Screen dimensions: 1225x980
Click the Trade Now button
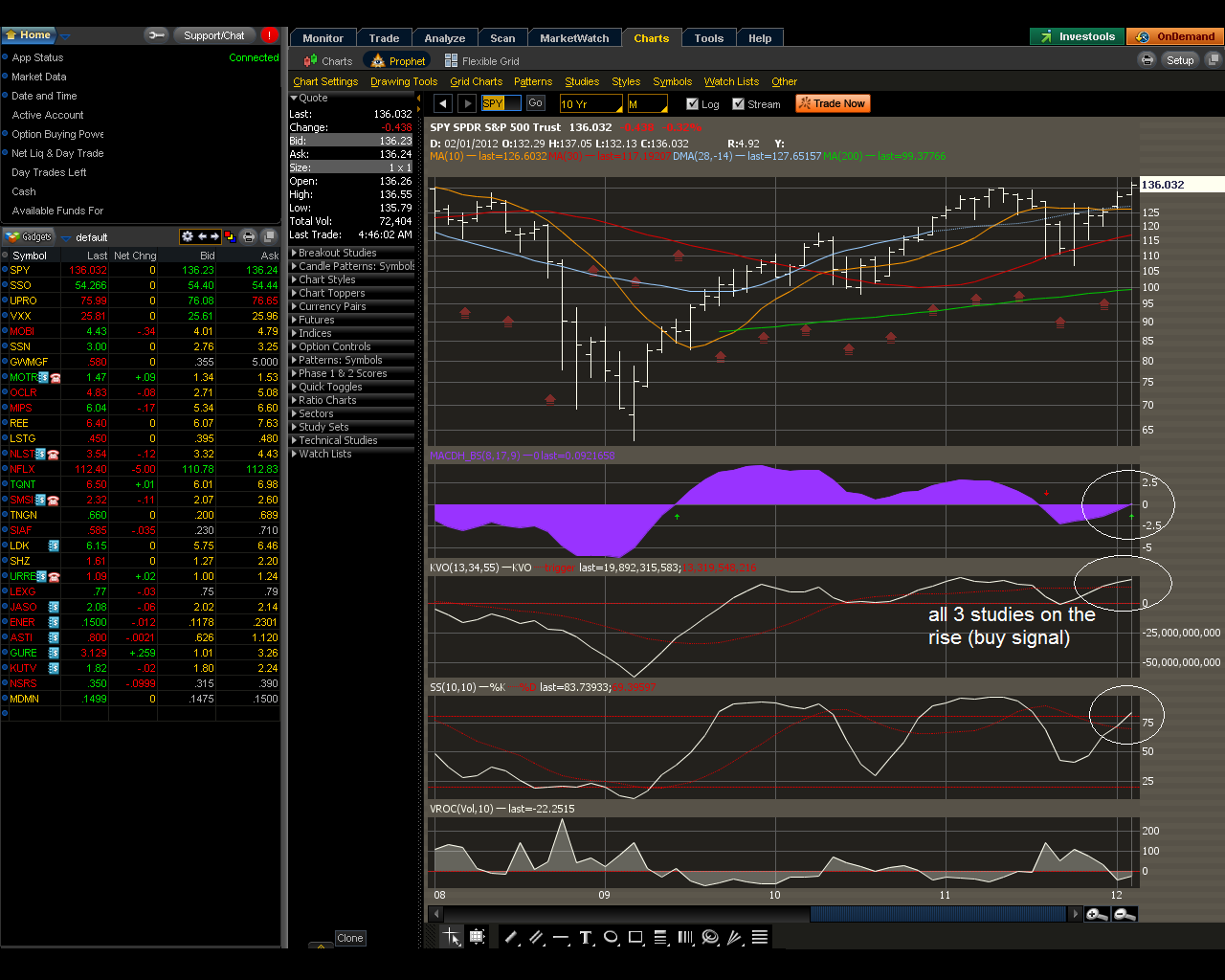tap(833, 103)
